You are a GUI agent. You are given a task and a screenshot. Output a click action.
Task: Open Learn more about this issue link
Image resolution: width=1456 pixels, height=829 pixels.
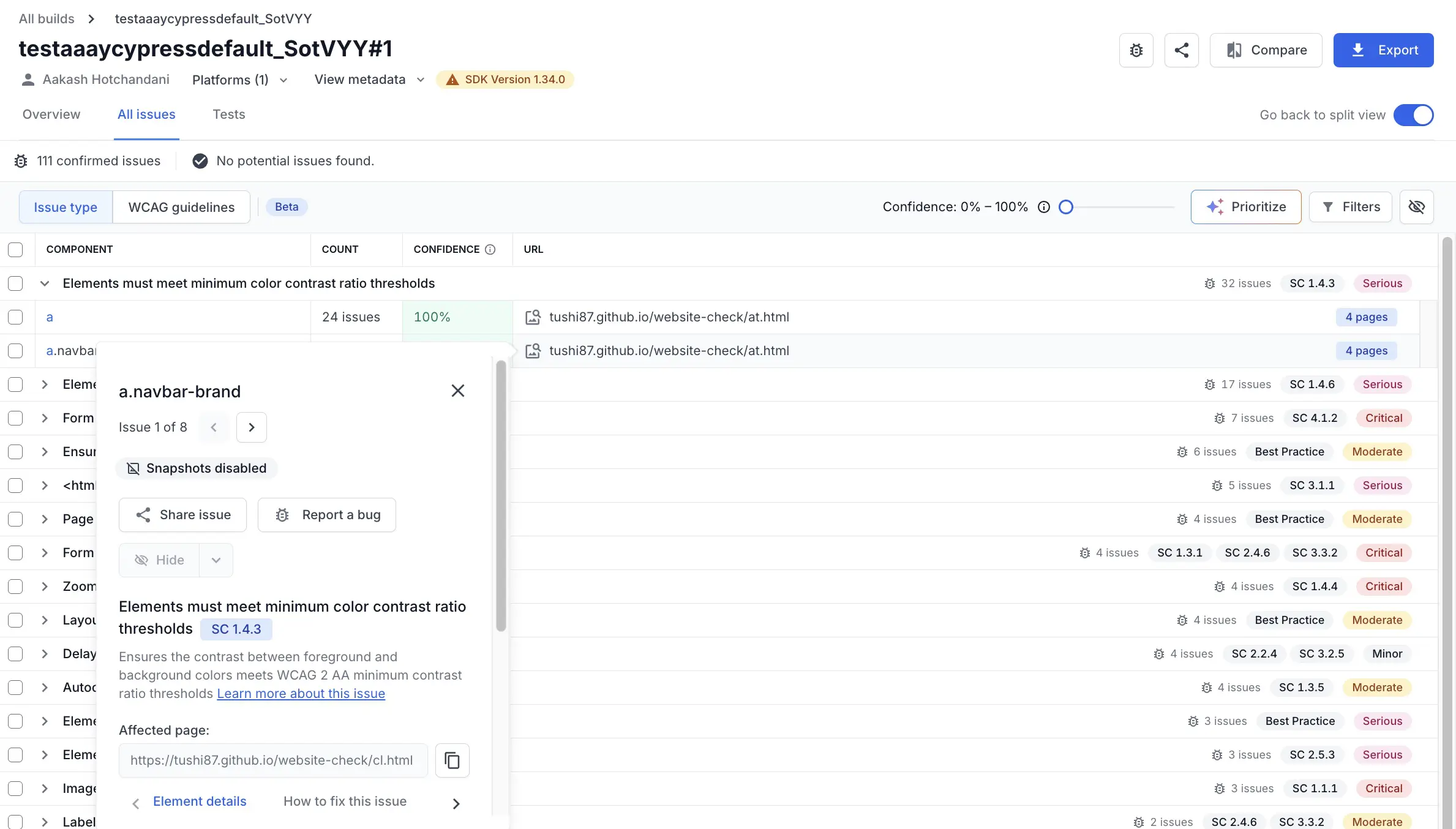(x=301, y=694)
